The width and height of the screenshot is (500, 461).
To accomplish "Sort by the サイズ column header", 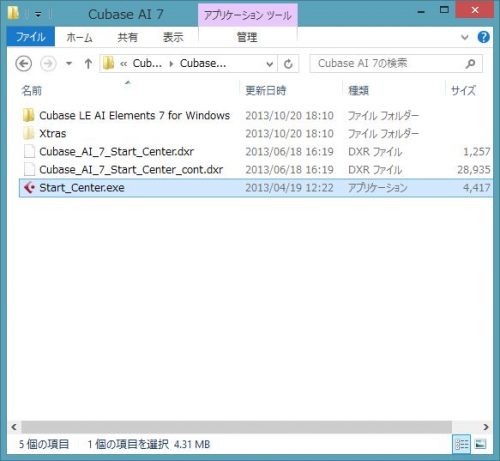I will coord(463,90).
